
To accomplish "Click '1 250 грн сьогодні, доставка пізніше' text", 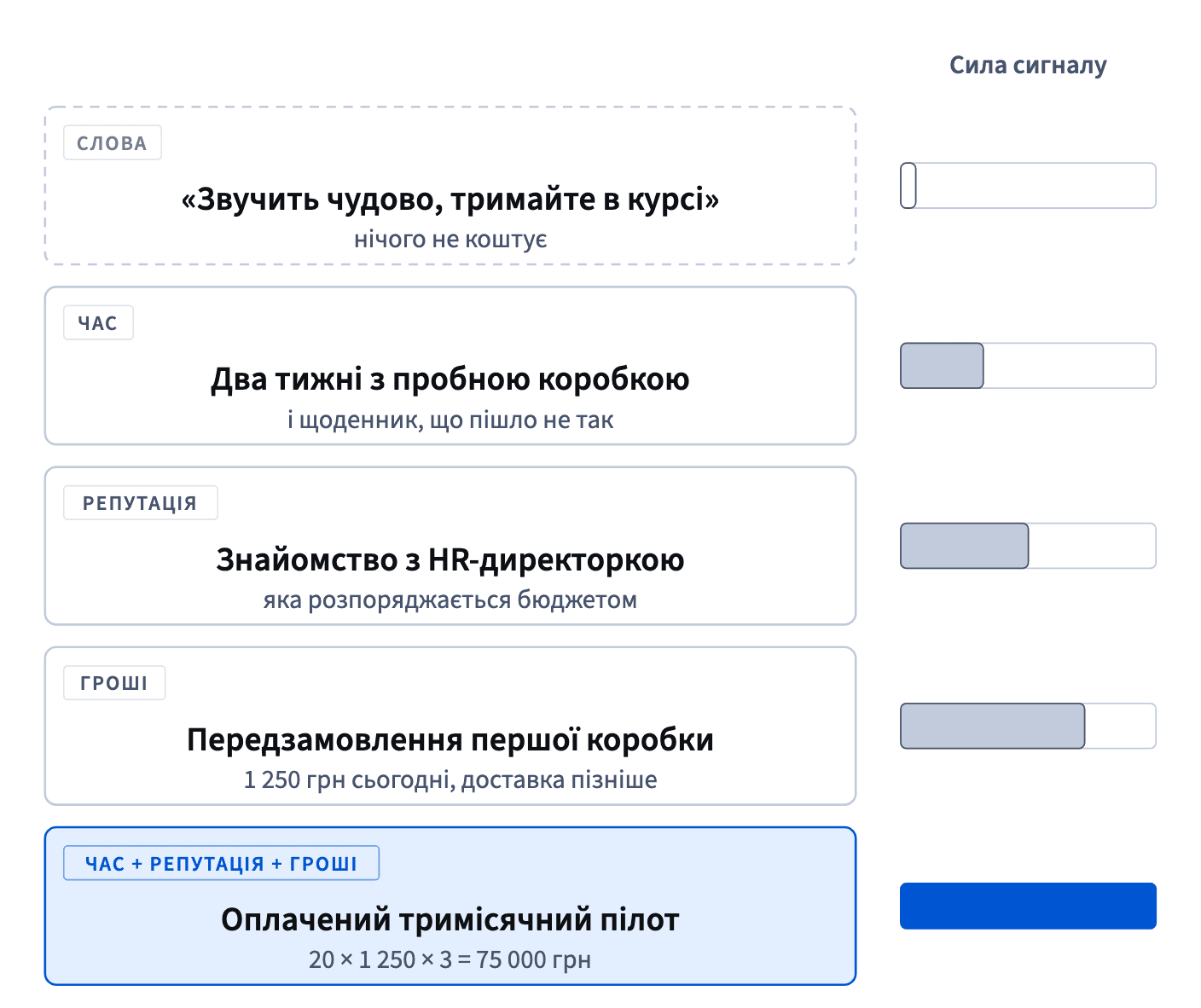I will tap(450, 779).
